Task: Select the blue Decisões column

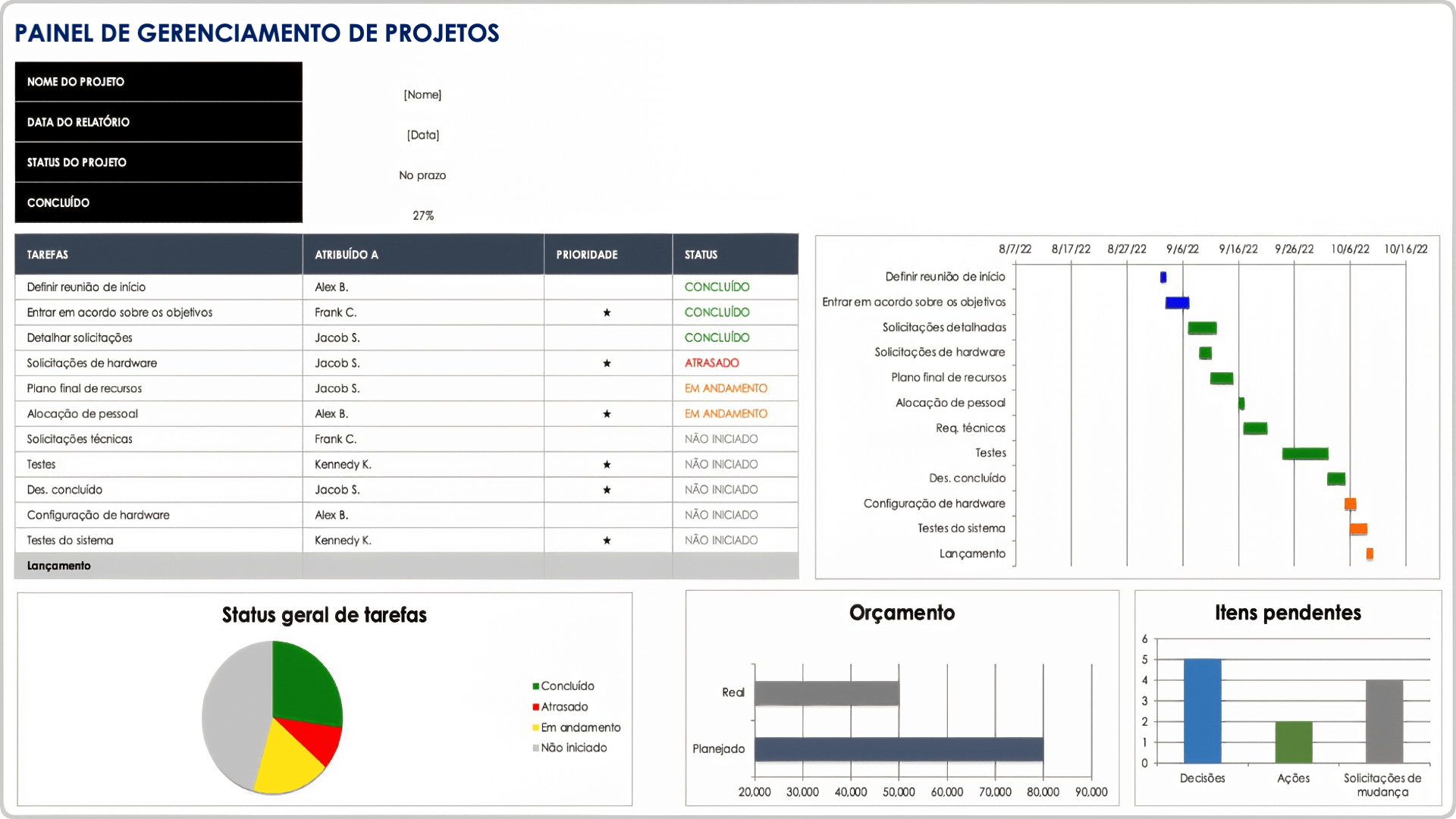Action: 1202,711
